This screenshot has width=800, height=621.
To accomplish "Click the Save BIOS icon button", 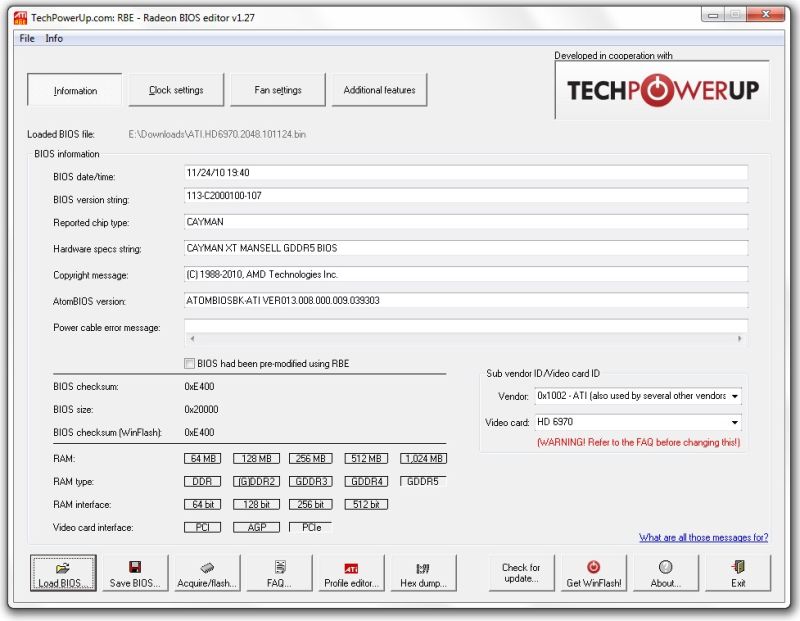I will (133, 572).
